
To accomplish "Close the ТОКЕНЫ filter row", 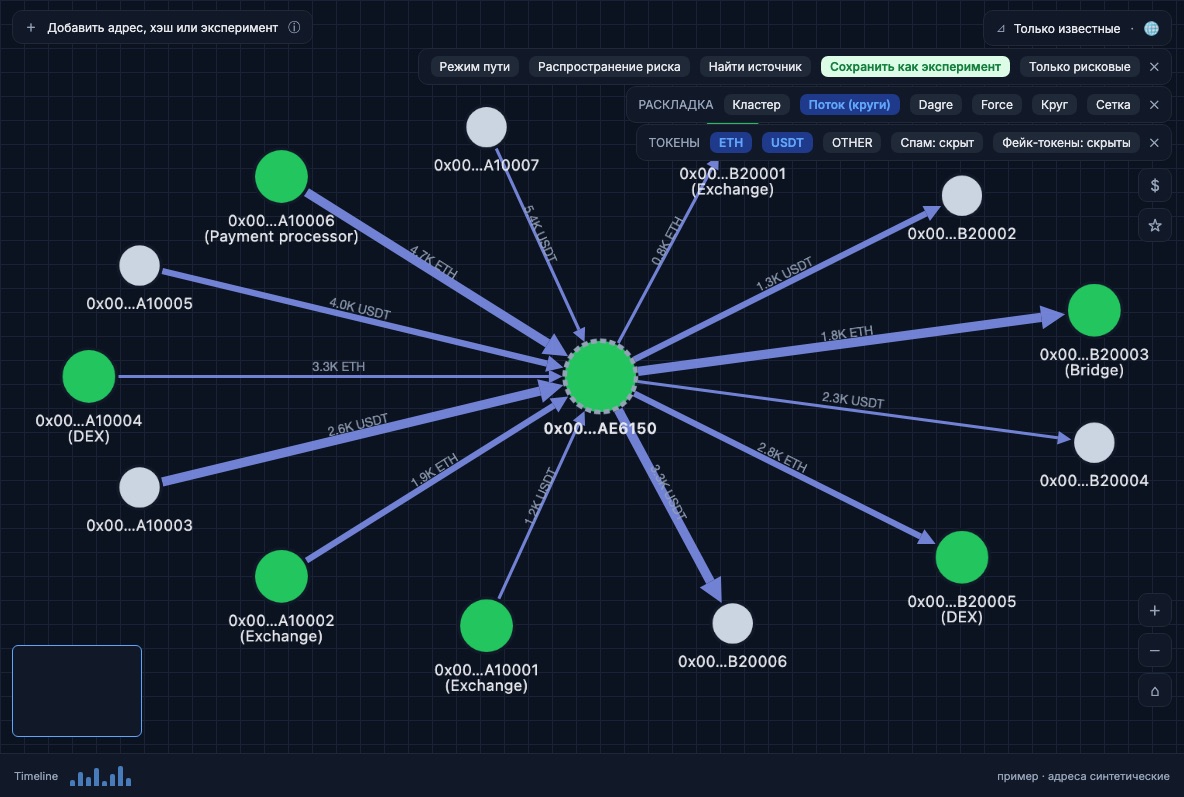I will point(1154,142).
